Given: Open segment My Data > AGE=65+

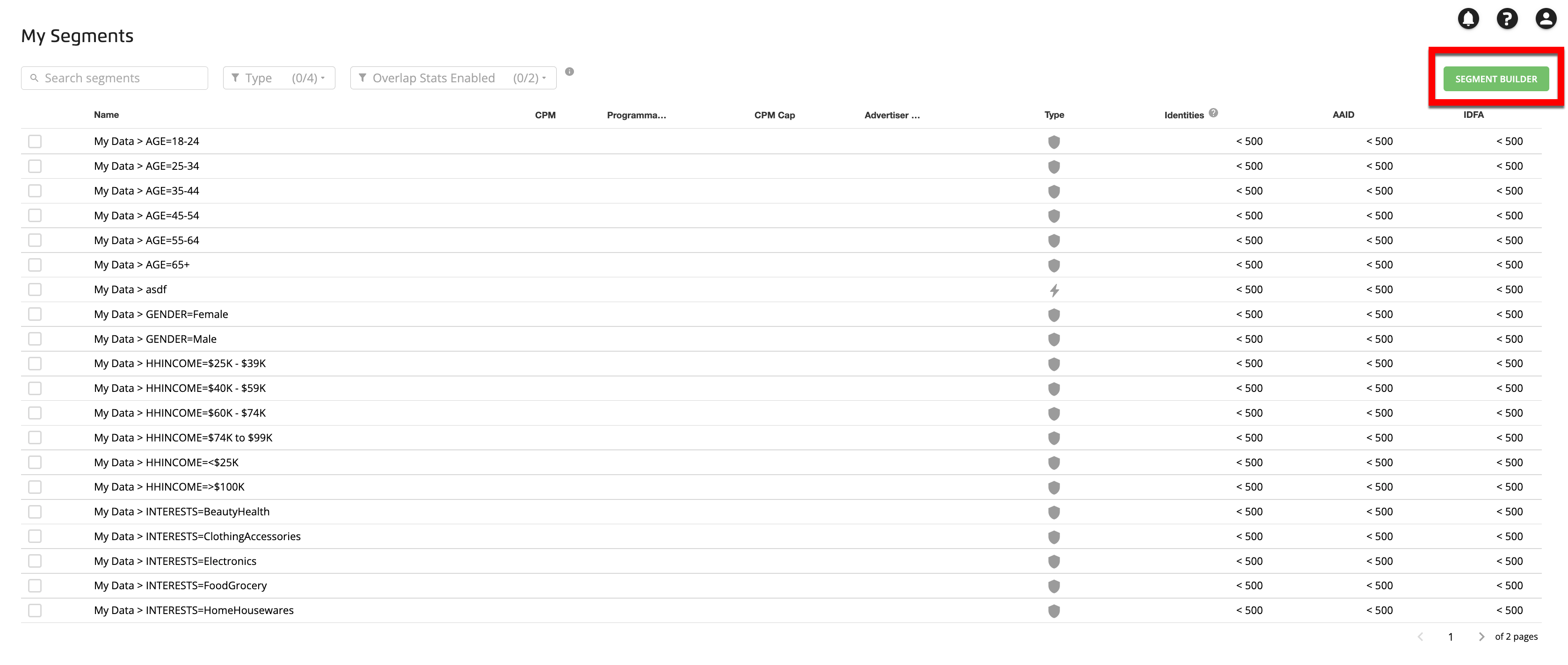Looking at the screenshot, I should click(x=142, y=265).
